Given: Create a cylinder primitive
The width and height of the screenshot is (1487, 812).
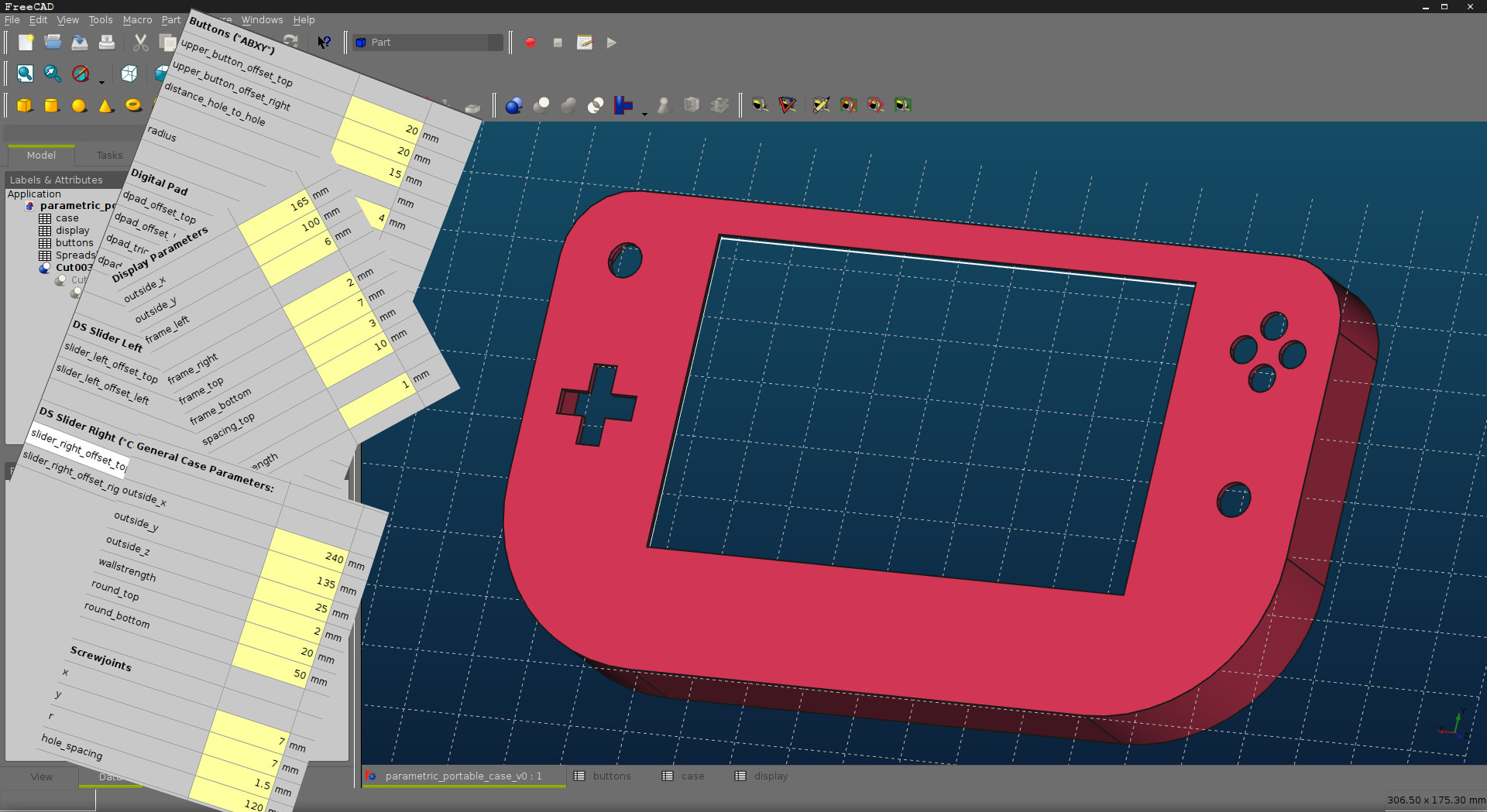Looking at the screenshot, I should pyautogui.click(x=52, y=105).
